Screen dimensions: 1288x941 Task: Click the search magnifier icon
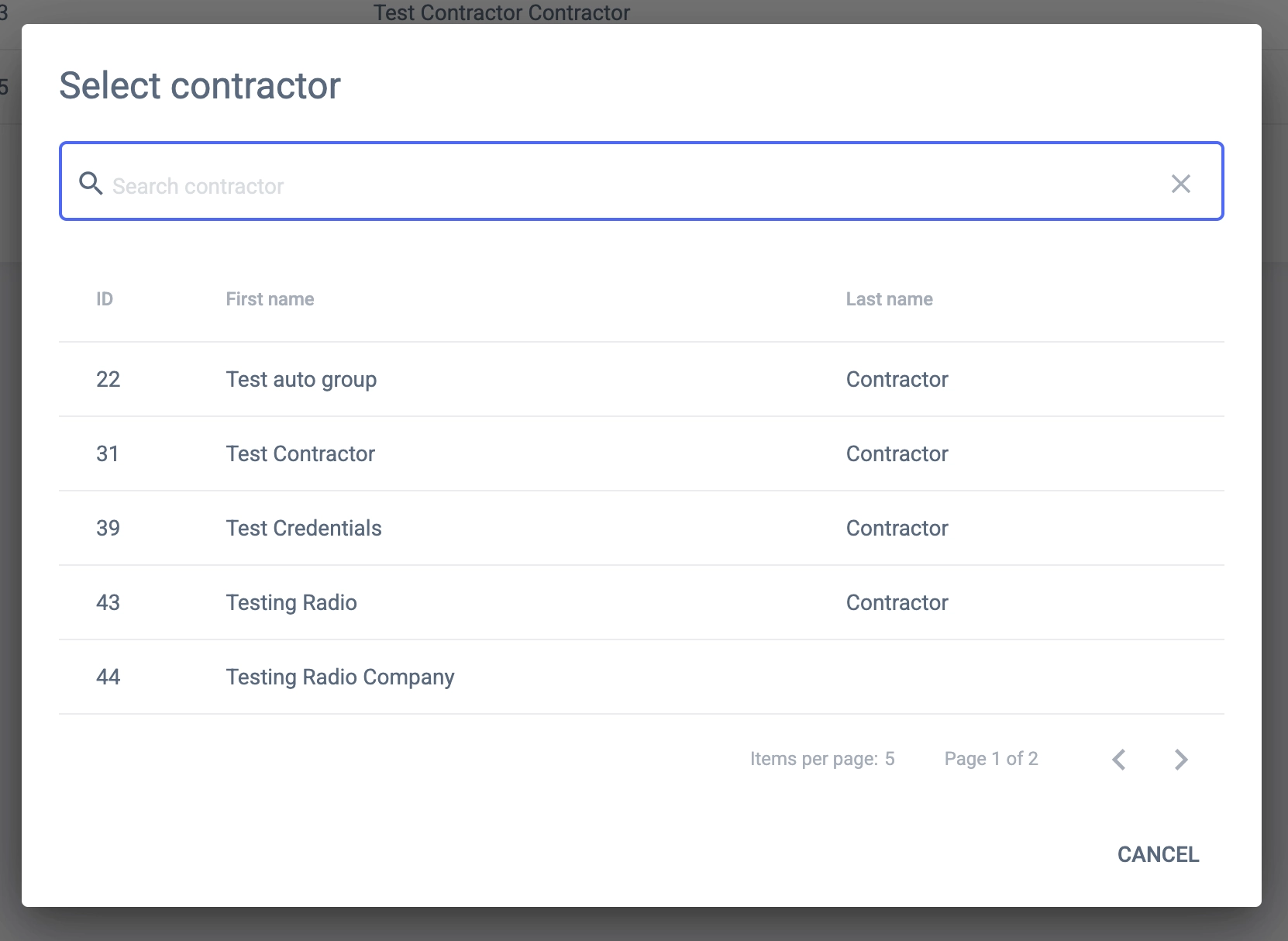point(91,184)
